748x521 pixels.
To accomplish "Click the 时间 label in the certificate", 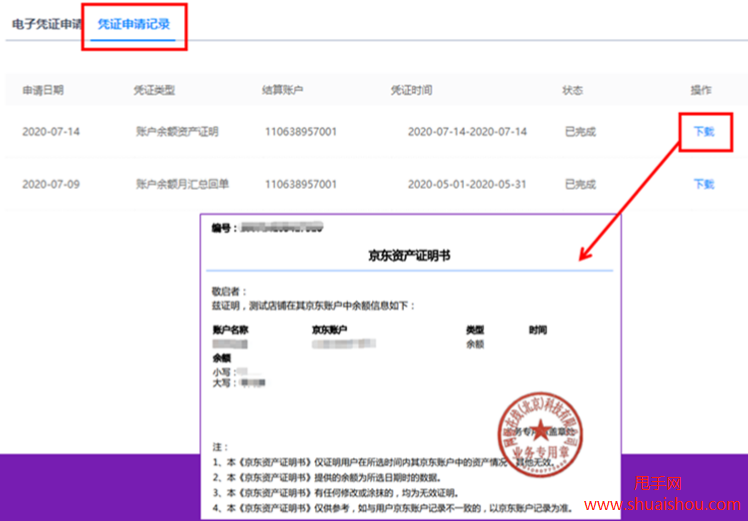I will 538,330.
